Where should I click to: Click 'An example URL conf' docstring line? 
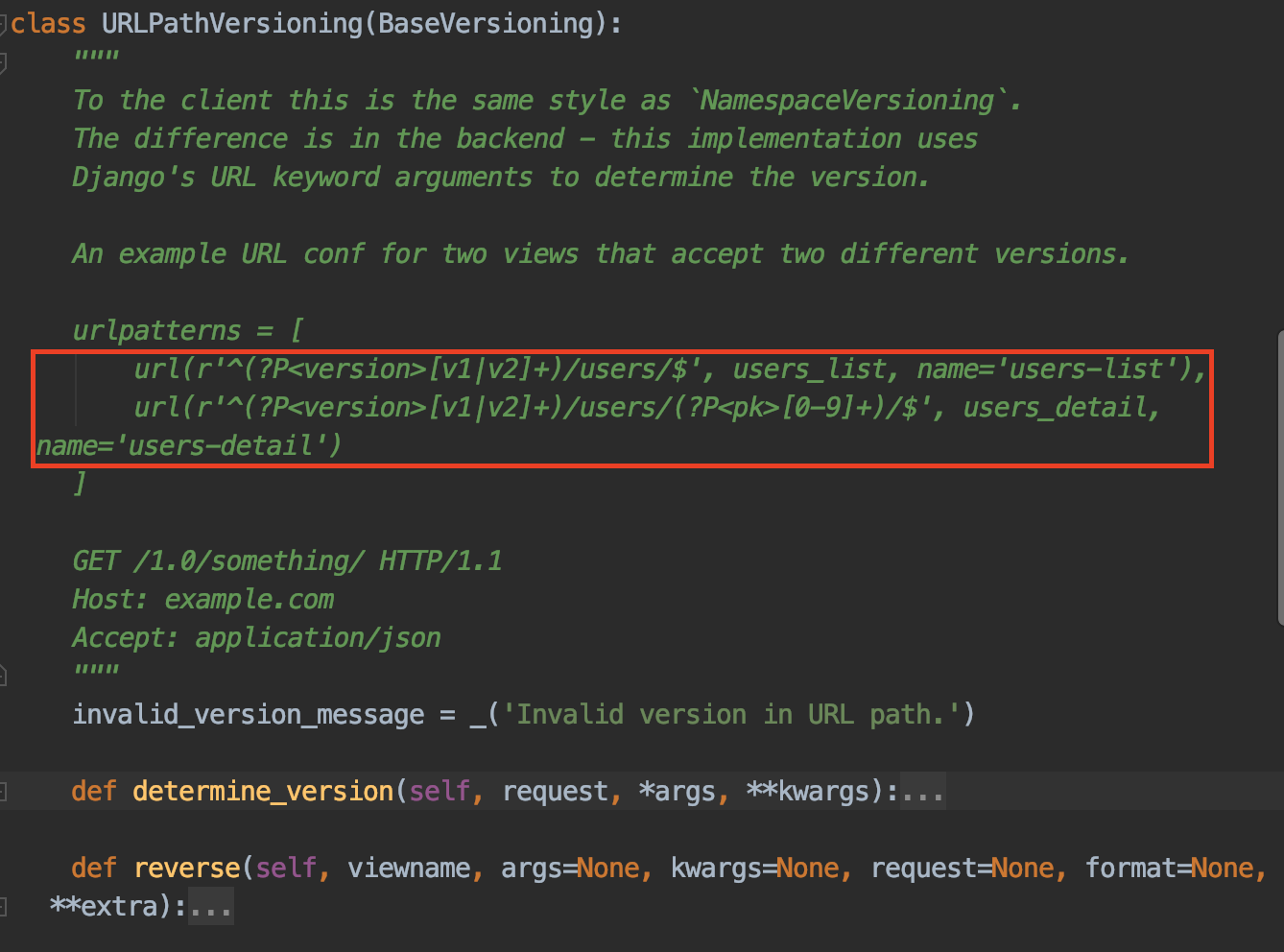point(601,254)
